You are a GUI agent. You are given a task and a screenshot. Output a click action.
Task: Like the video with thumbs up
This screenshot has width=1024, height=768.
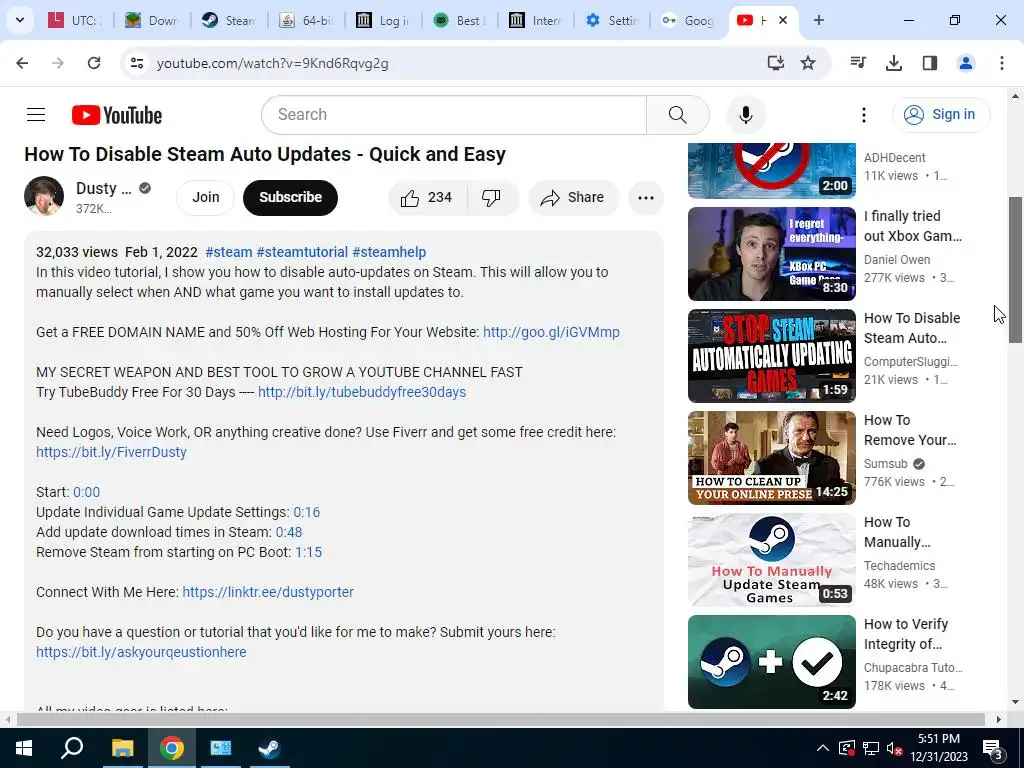427,197
